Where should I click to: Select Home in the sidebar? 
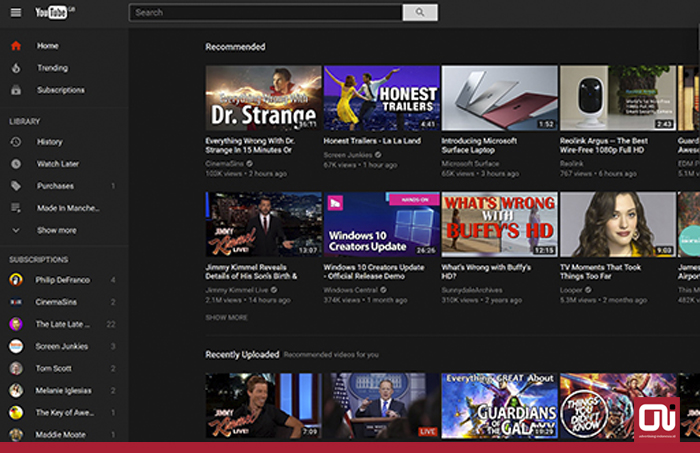coord(48,46)
